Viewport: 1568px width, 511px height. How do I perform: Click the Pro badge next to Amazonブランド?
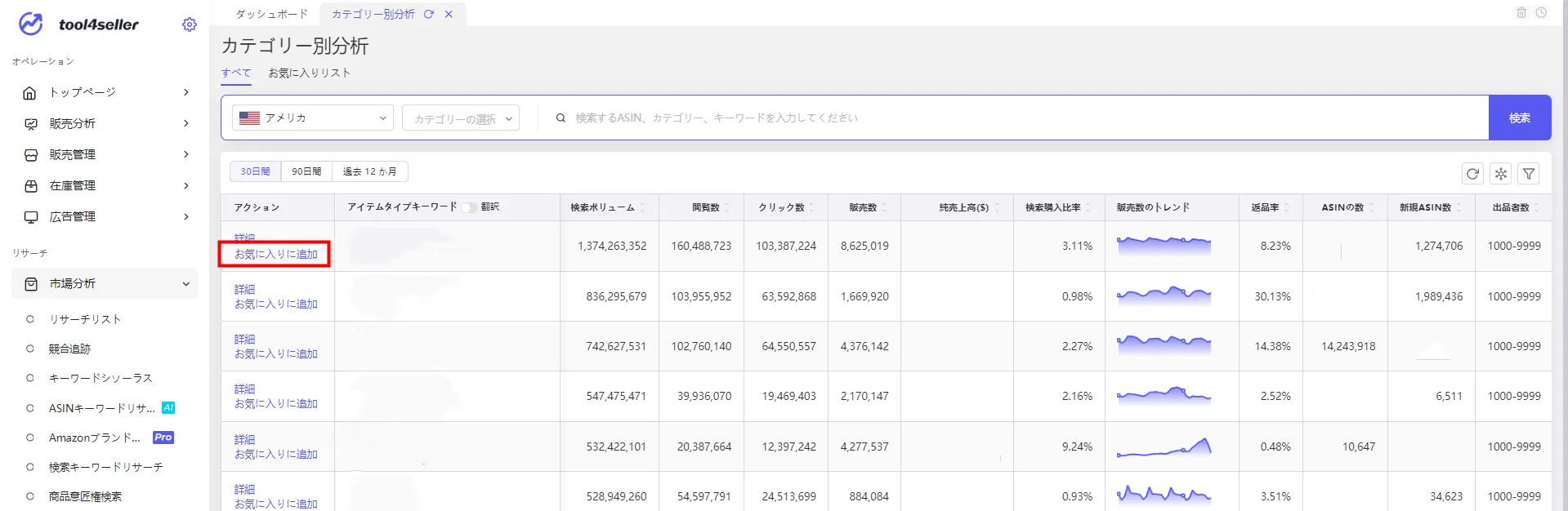(163, 437)
